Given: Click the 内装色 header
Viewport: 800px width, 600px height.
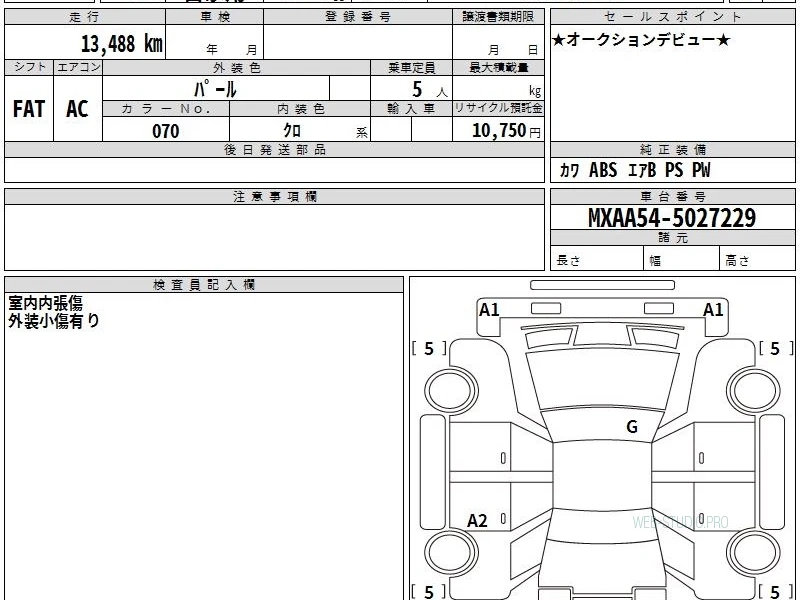Looking at the screenshot, I should click(x=300, y=109).
